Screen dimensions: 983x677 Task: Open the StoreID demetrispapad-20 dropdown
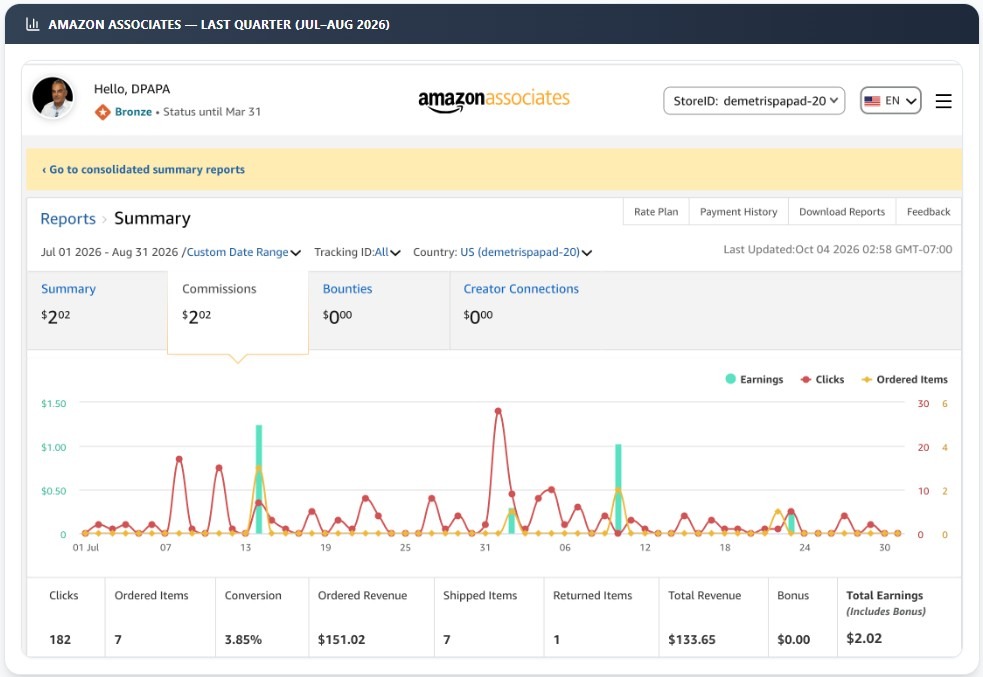click(x=754, y=101)
